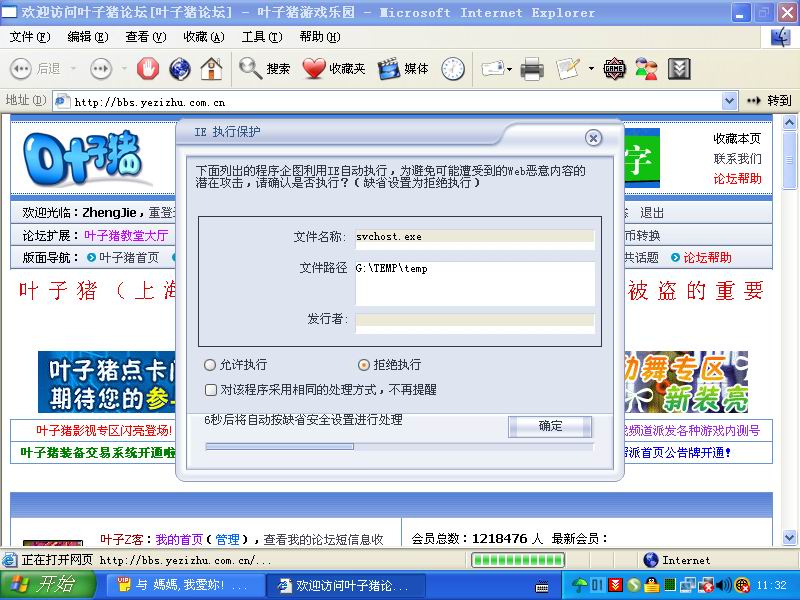Screen dimensions: 800x600
Task: Click the page scrollbar up arrow
Action: click(789, 122)
